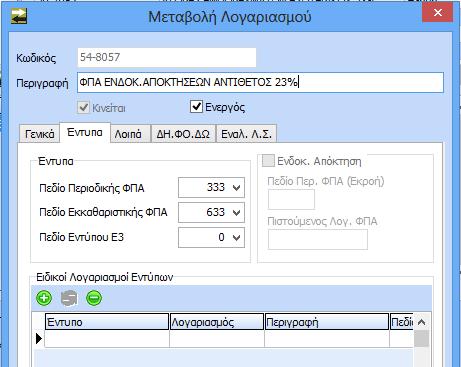Viewport: 461px width, 367px height.
Task: Click the grid scrollbar up arrow
Action: [421, 322]
